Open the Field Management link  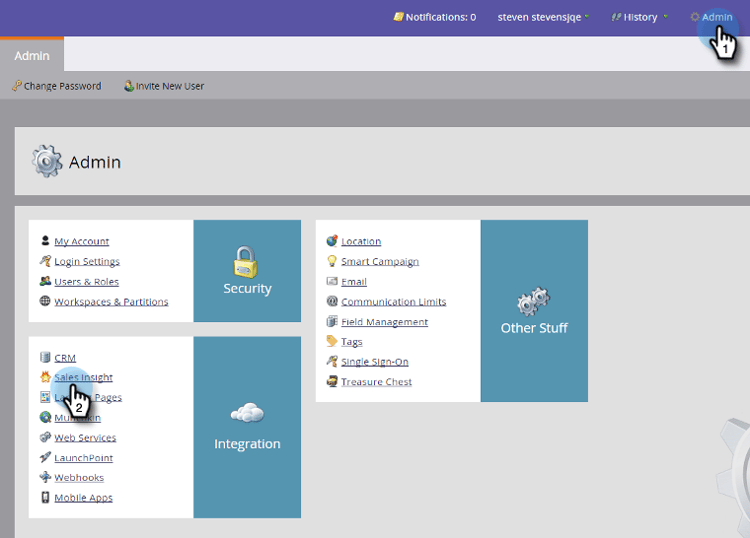(x=385, y=322)
